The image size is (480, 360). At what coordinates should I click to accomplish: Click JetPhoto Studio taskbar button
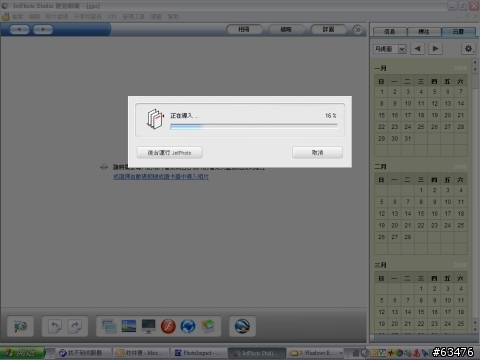click(x=257, y=353)
